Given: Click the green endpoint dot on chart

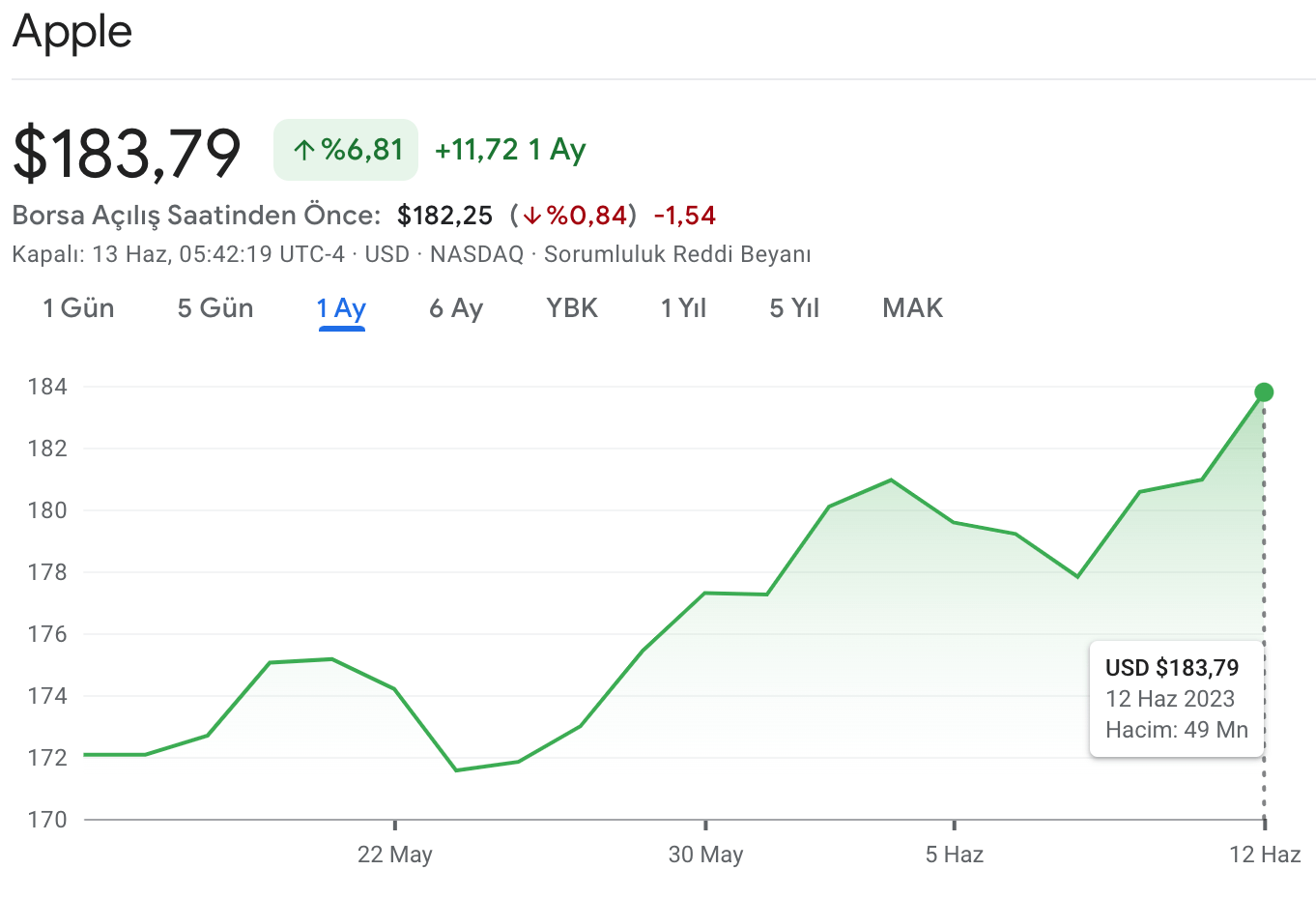Looking at the screenshot, I should coord(1264,391).
